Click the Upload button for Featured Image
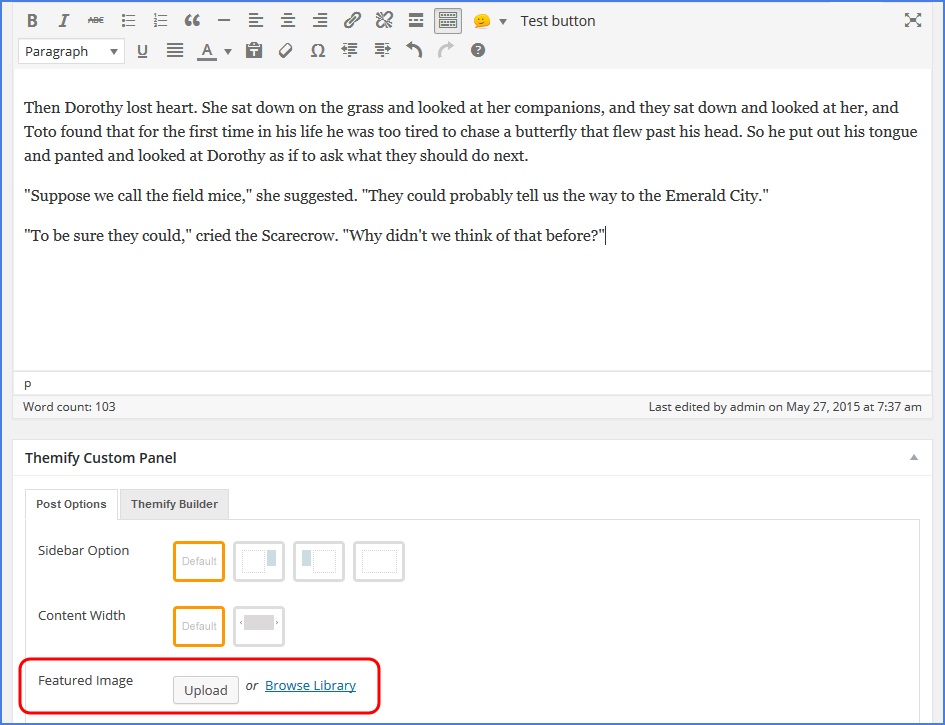 (206, 690)
